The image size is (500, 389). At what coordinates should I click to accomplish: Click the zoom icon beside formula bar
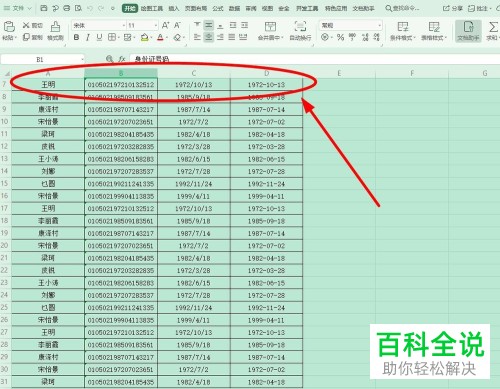109,59
